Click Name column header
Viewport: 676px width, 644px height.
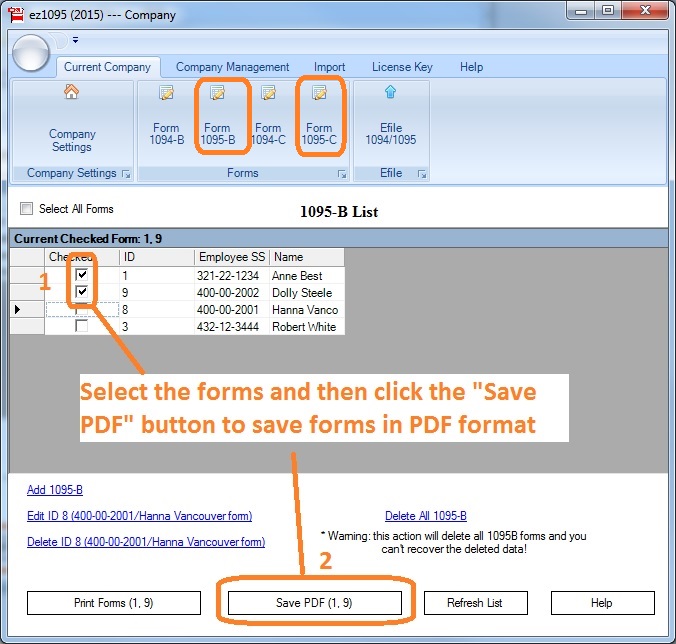(x=307, y=257)
